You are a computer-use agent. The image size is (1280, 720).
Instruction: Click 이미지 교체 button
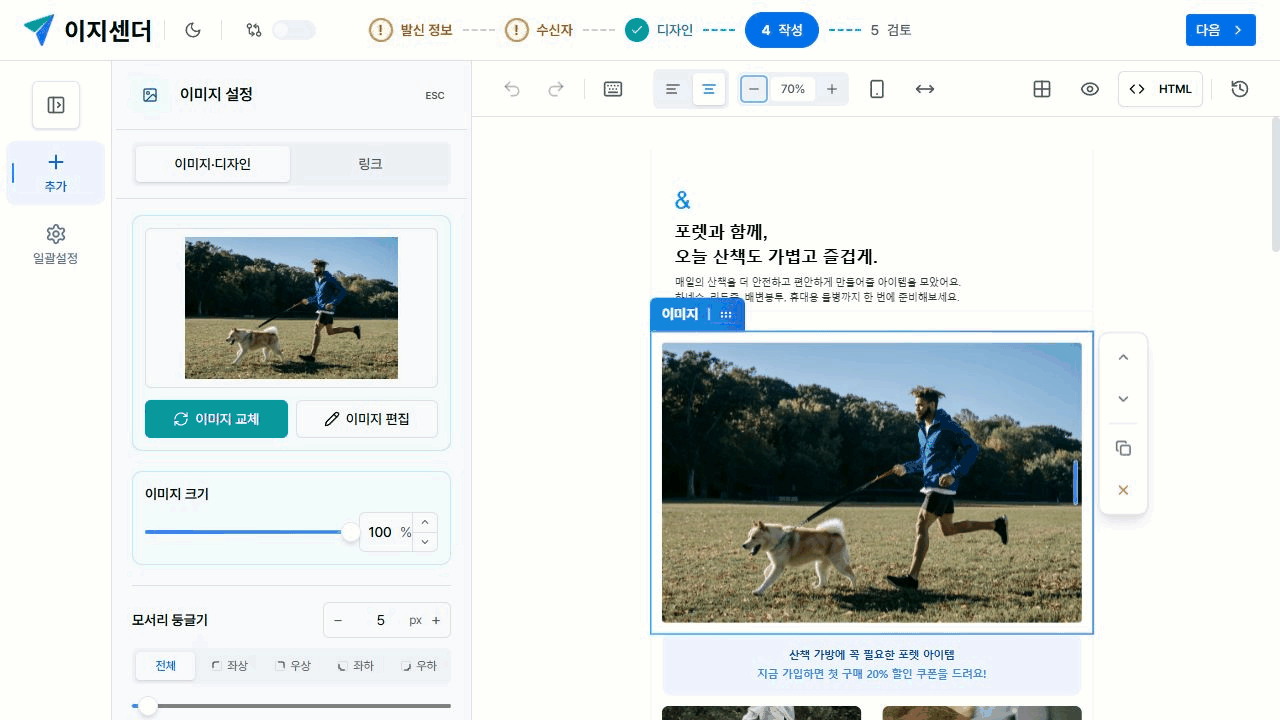click(x=216, y=419)
